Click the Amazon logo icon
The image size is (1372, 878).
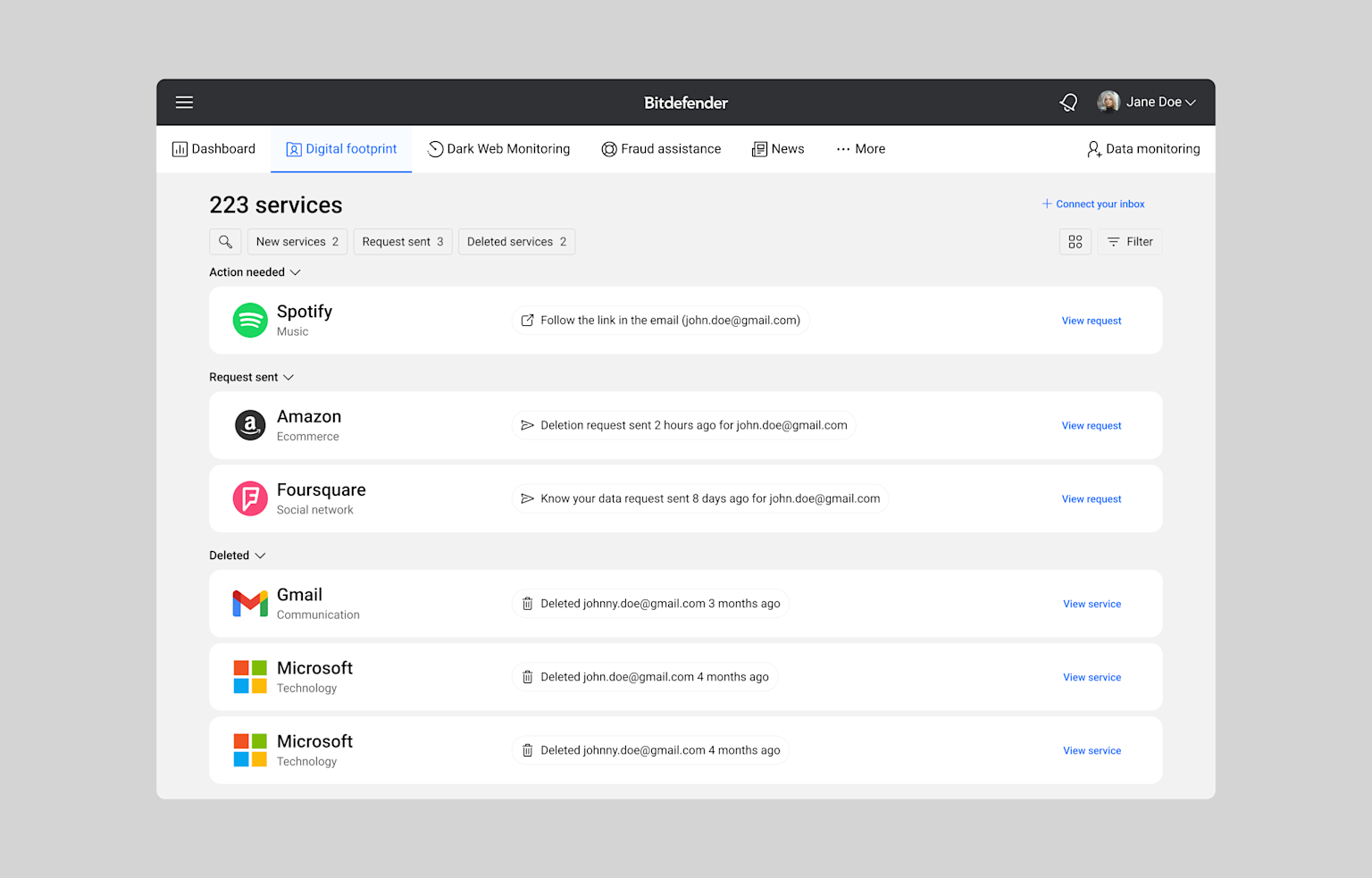pyautogui.click(x=250, y=426)
